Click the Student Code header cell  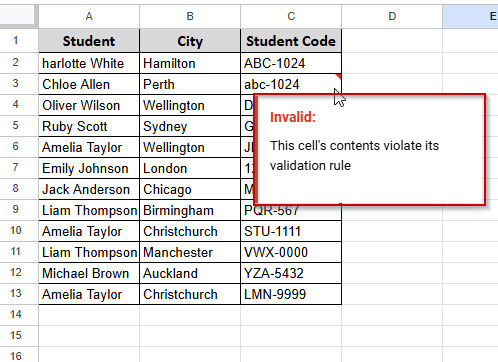point(291,41)
